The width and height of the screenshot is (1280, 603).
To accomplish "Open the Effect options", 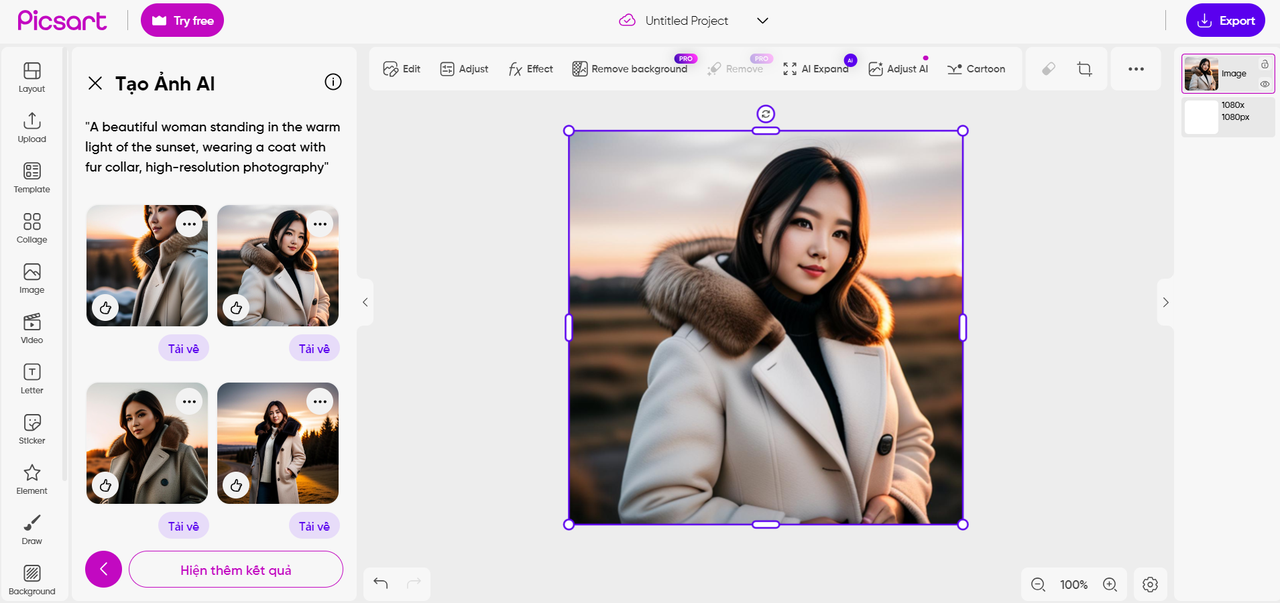I will click(530, 69).
